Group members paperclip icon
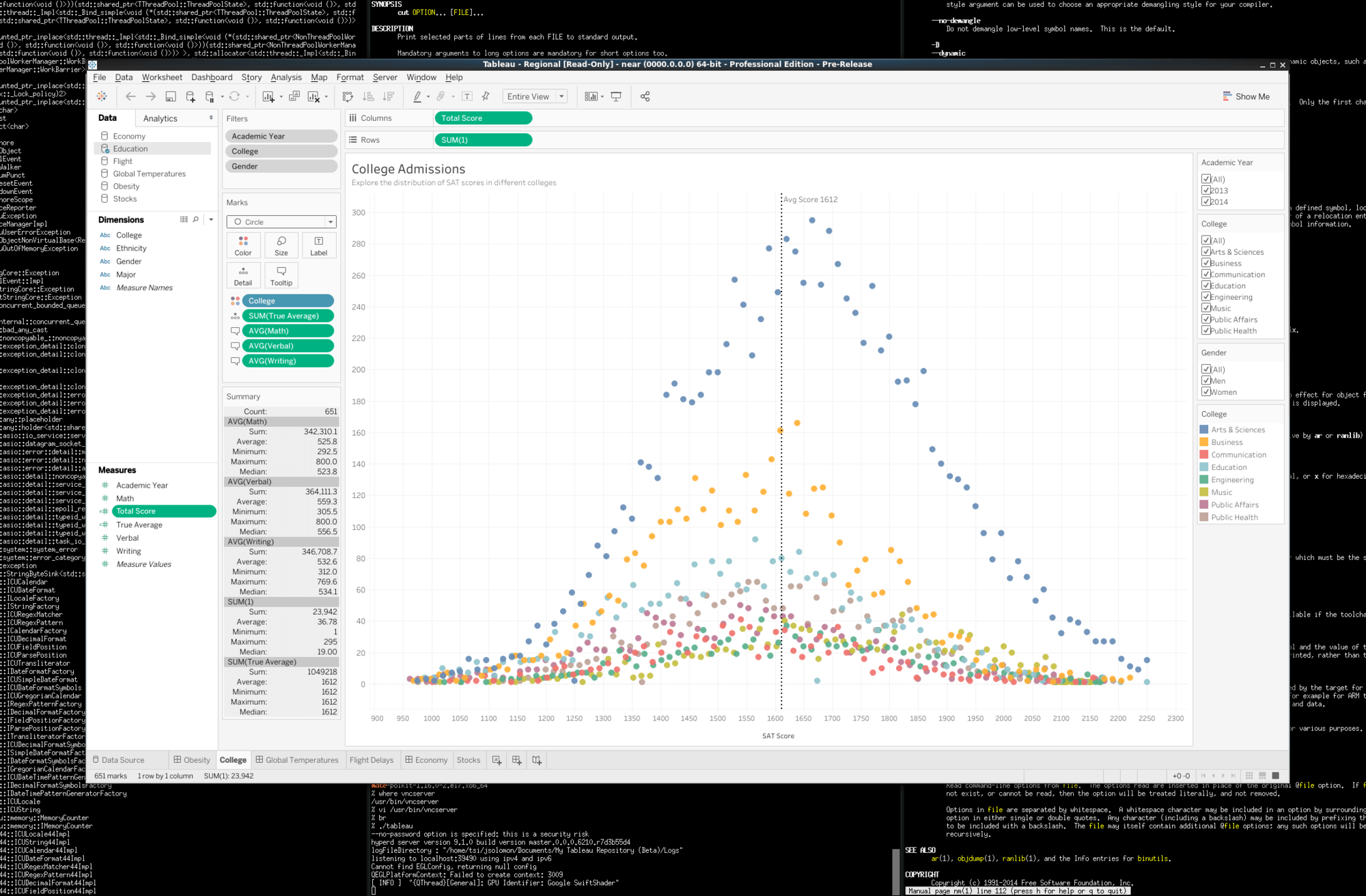1366x896 pixels. click(441, 96)
